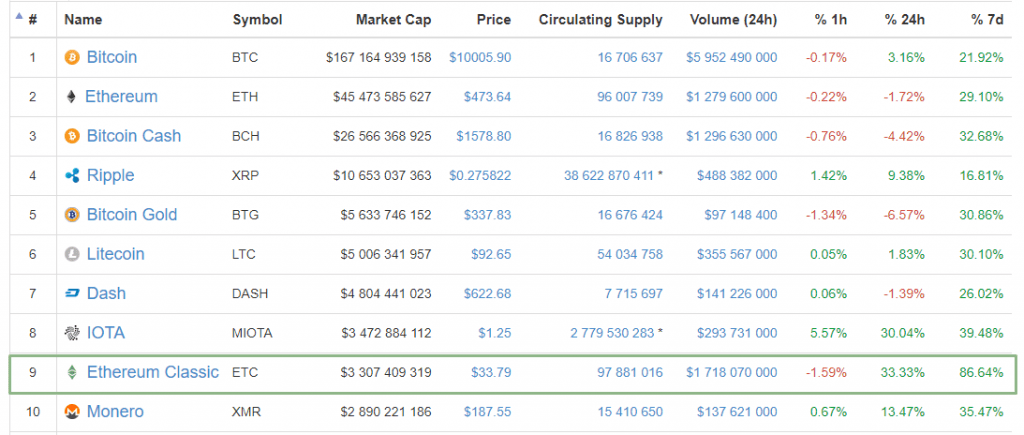
Task: Click the Dash logo icon
Action: click(72, 294)
